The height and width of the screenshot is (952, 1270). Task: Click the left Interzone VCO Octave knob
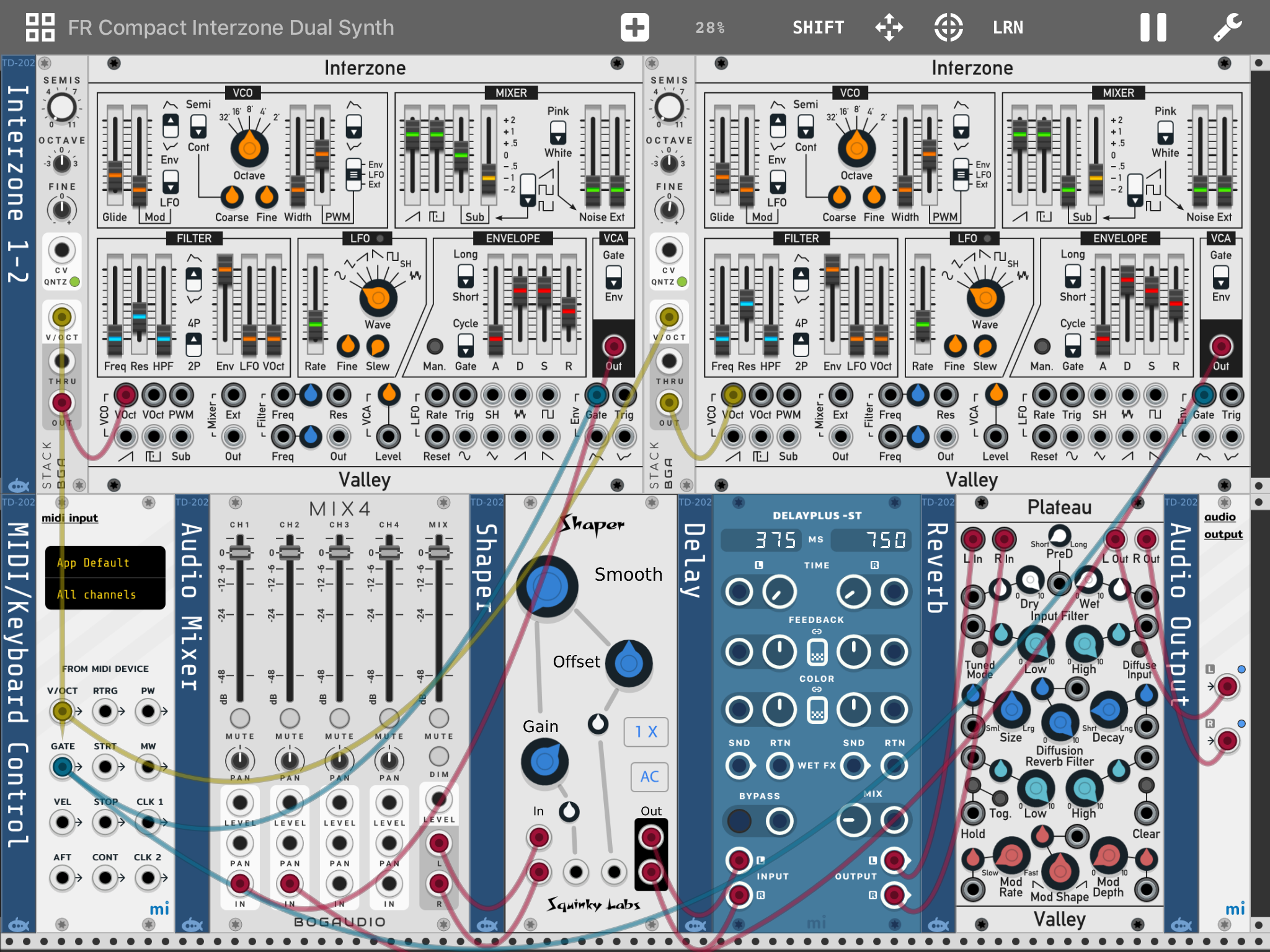(249, 148)
